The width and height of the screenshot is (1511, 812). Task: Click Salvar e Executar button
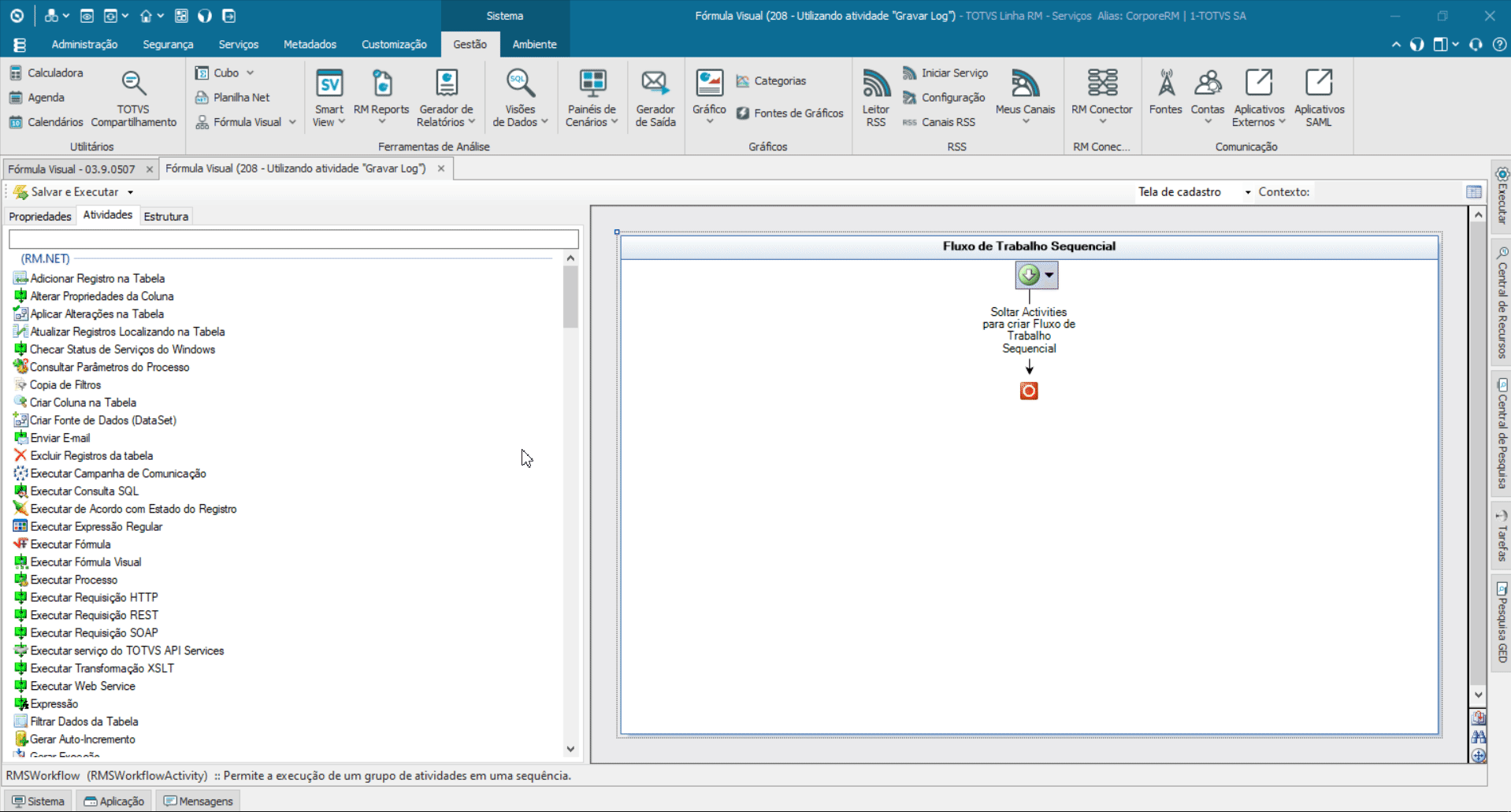(x=66, y=192)
